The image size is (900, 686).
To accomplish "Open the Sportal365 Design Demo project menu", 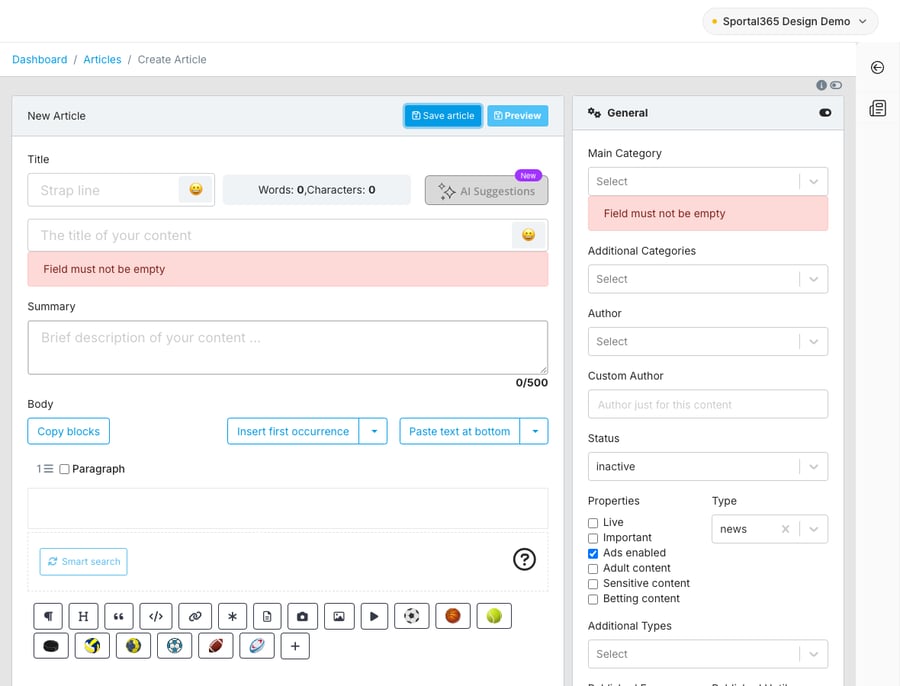I will click(790, 21).
